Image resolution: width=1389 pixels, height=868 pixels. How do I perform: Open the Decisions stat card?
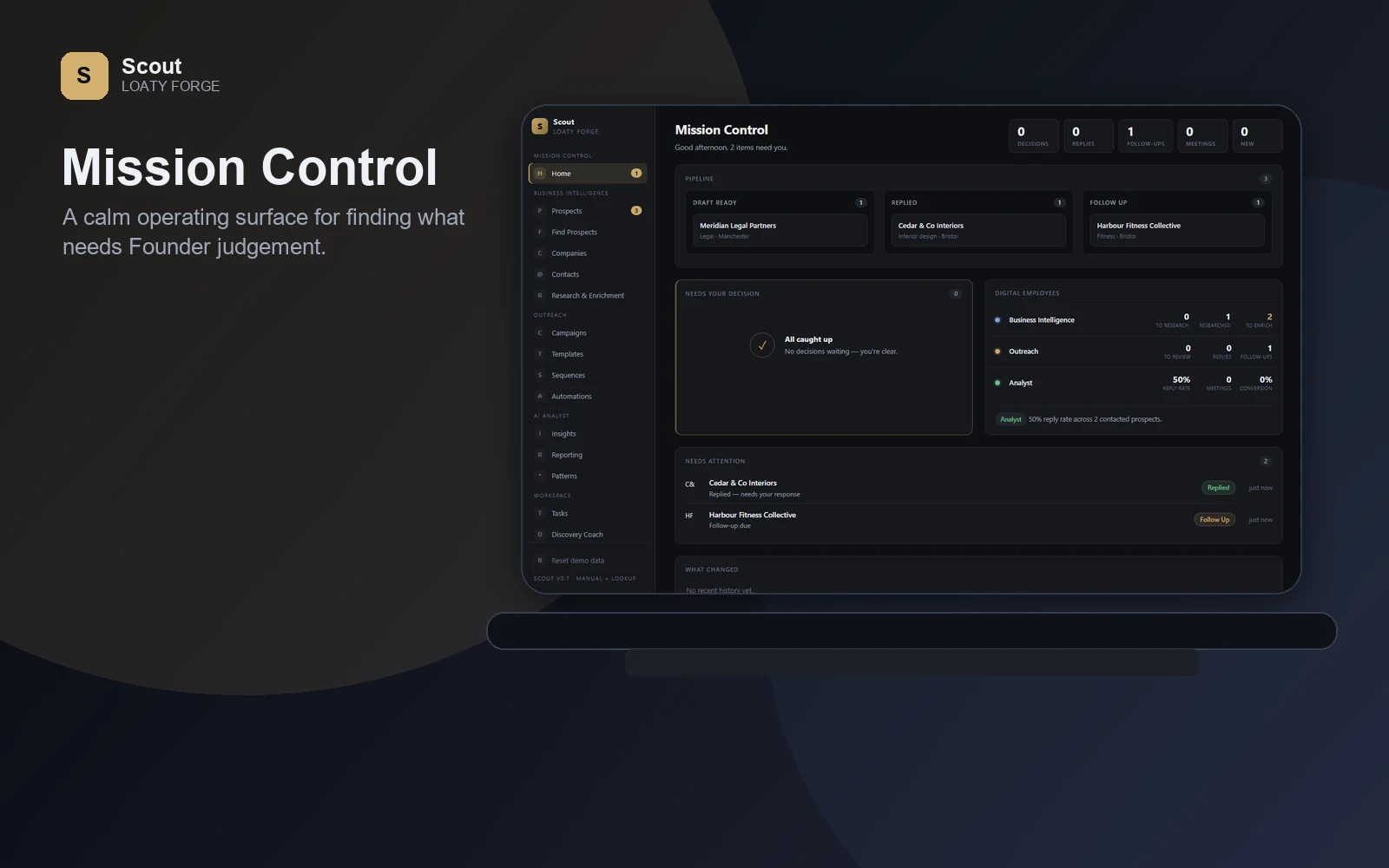(1034, 136)
